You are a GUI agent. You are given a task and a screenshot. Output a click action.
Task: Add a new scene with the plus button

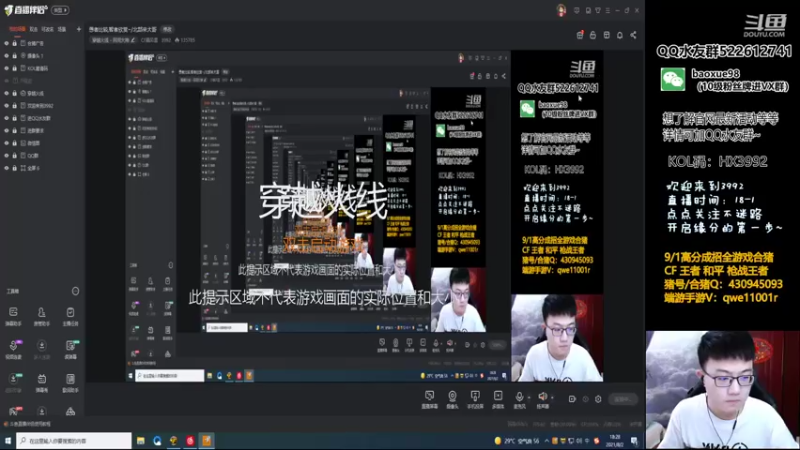point(79,29)
